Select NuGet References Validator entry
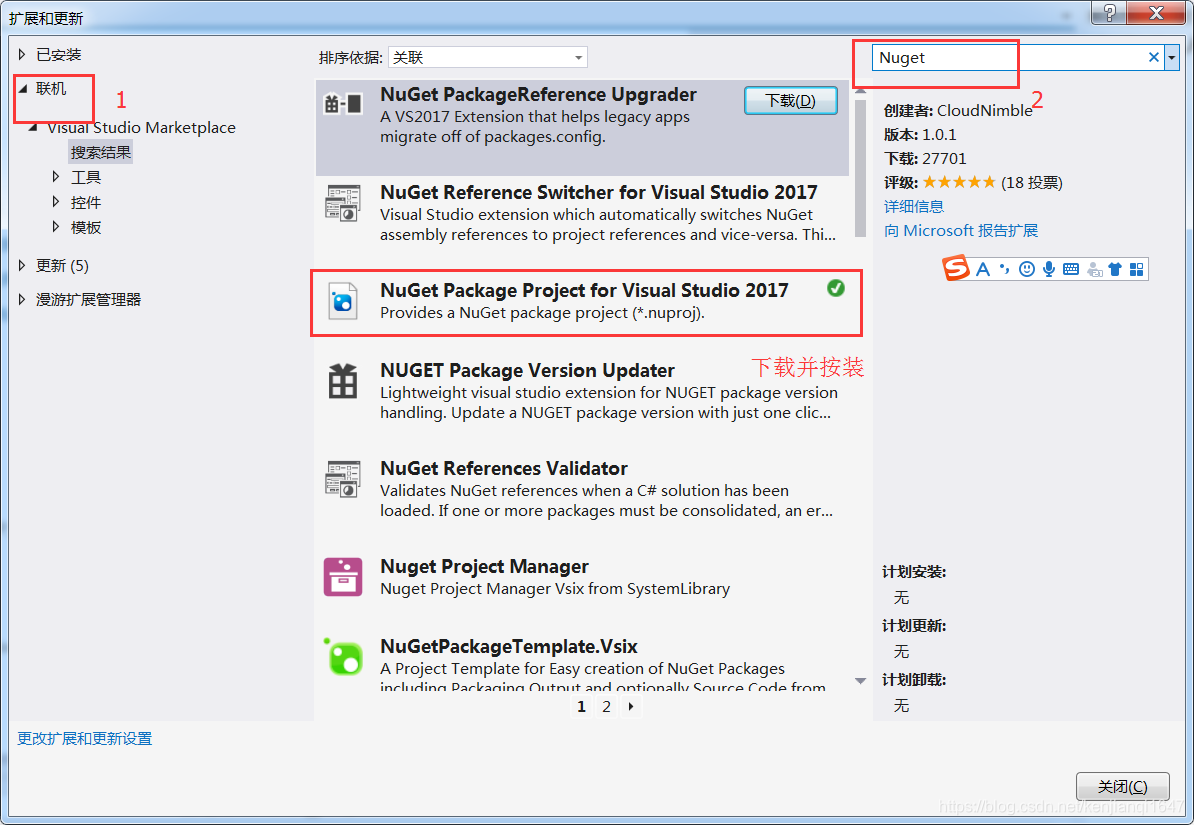Viewport: 1194px width, 825px height. [x=584, y=489]
